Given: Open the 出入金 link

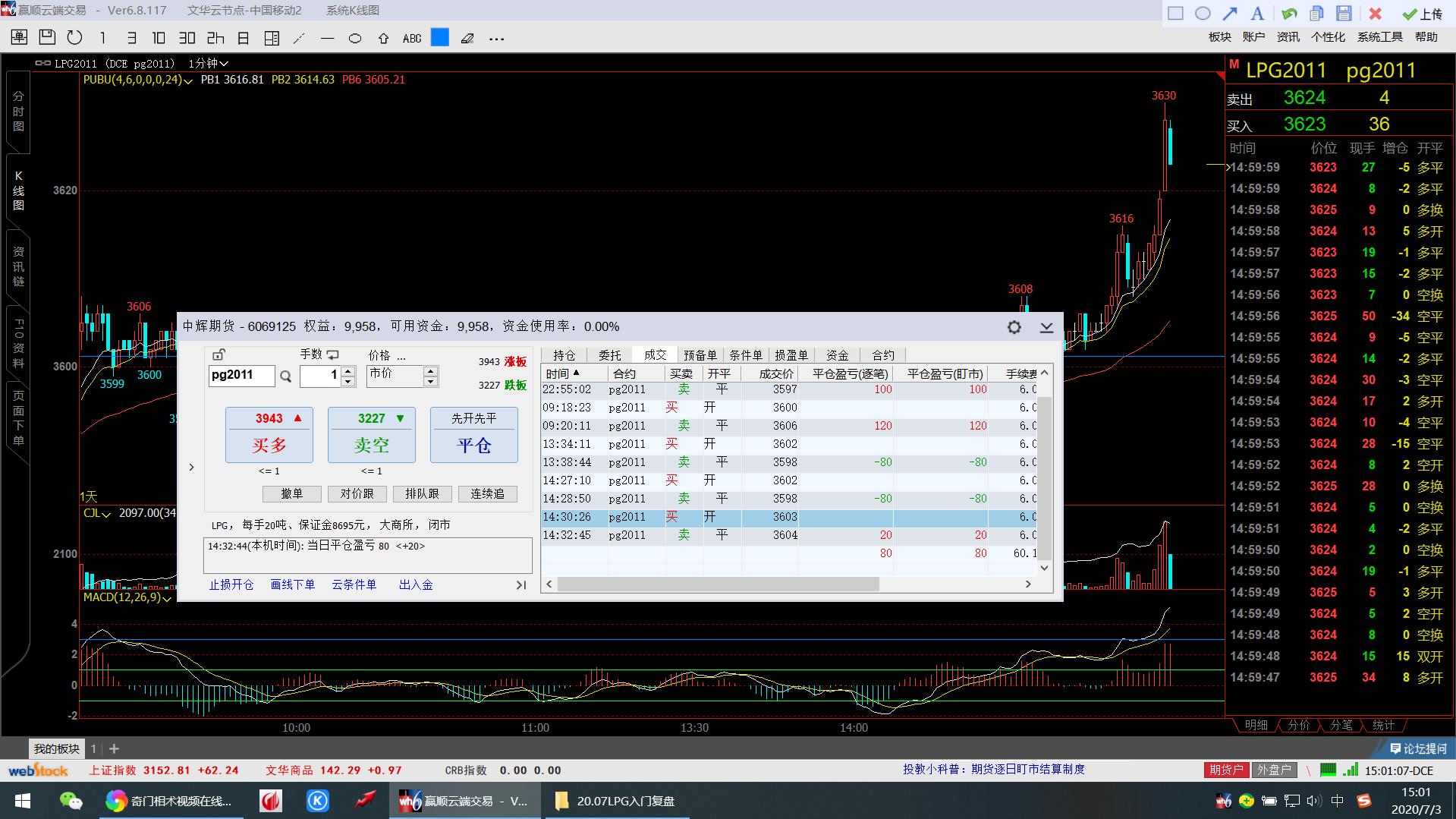Looking at the screenshot, I should pos(416,585).
